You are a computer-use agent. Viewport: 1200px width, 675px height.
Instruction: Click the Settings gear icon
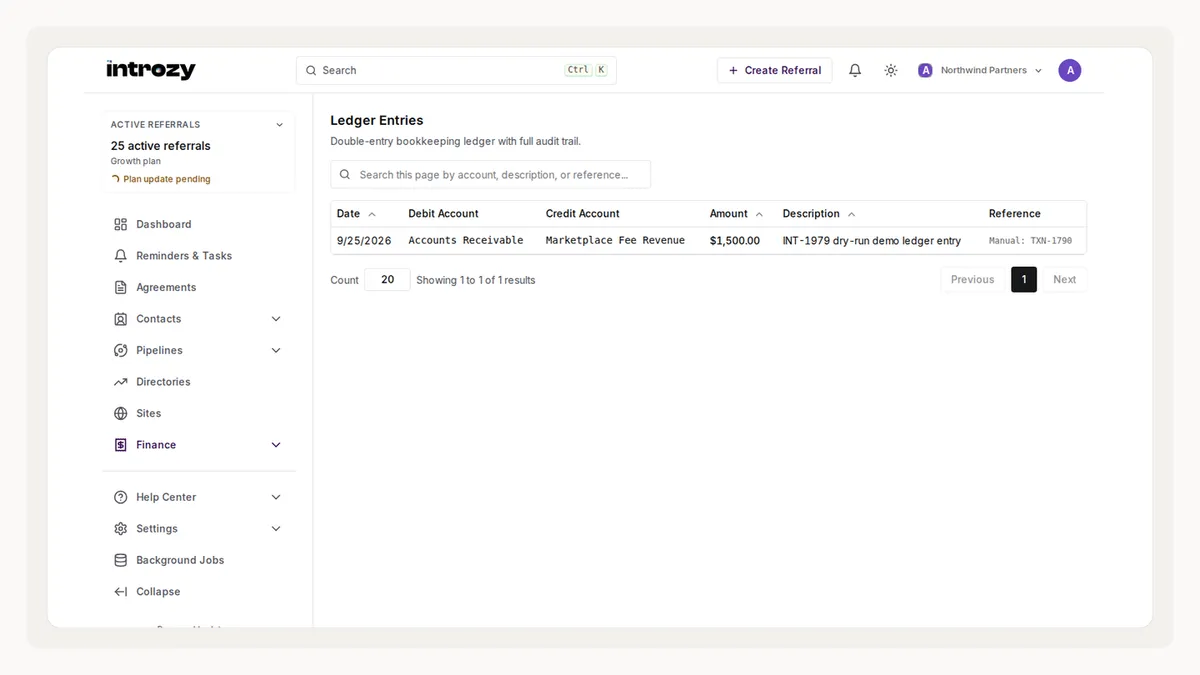121,529
